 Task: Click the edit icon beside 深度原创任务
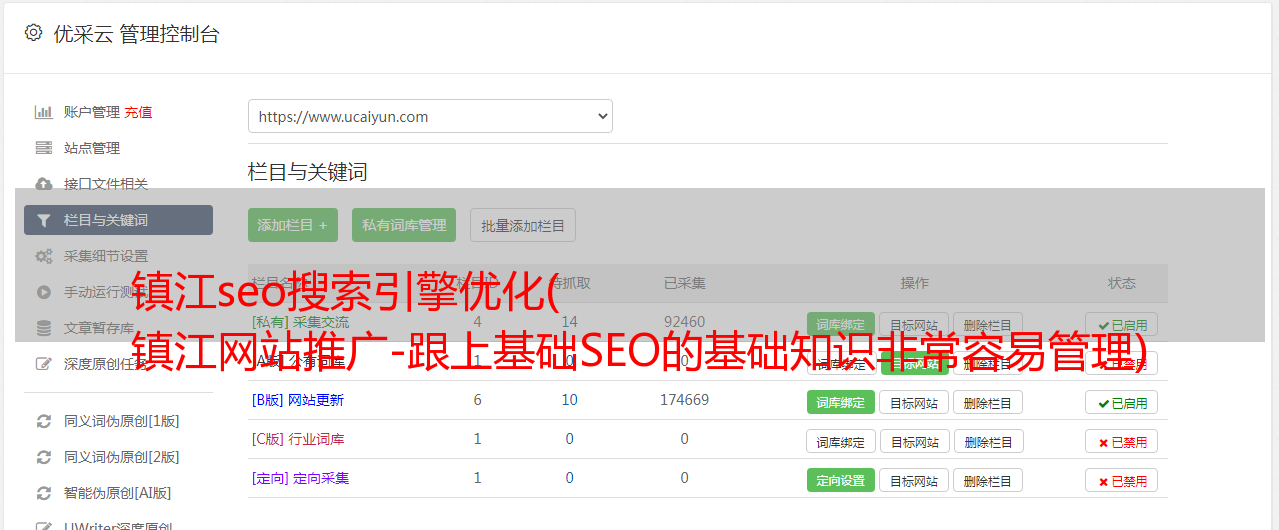point(44,364)
